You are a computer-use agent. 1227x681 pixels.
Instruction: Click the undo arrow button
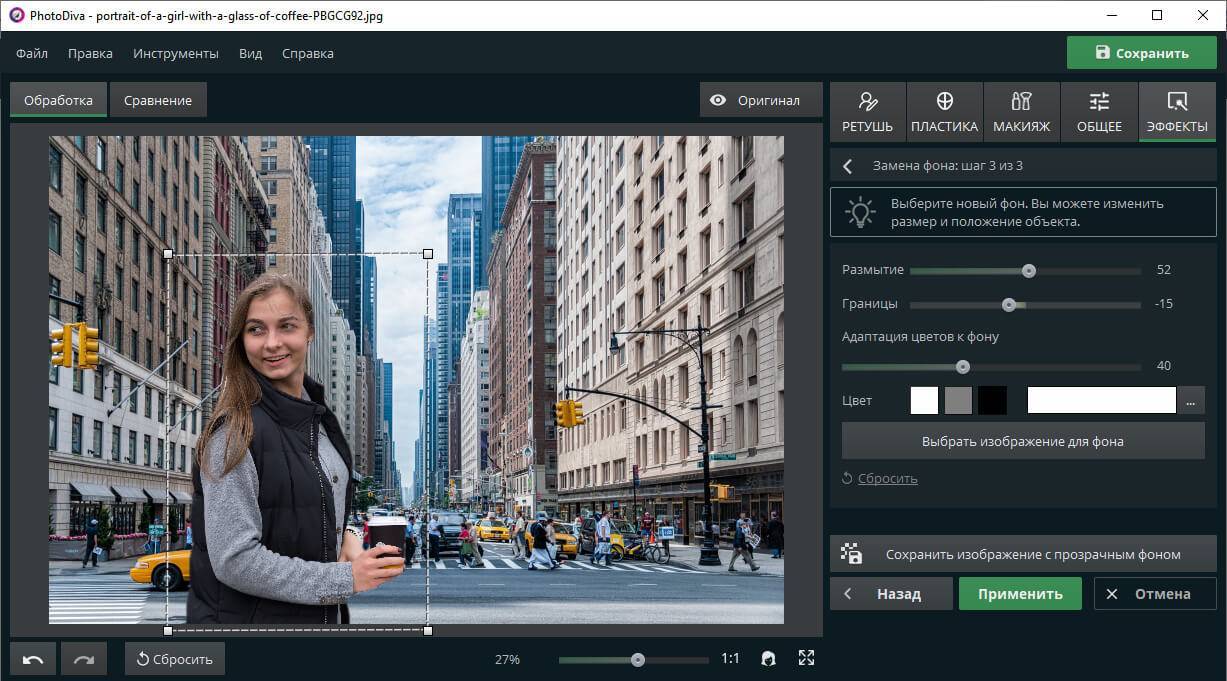click(33, 659)
